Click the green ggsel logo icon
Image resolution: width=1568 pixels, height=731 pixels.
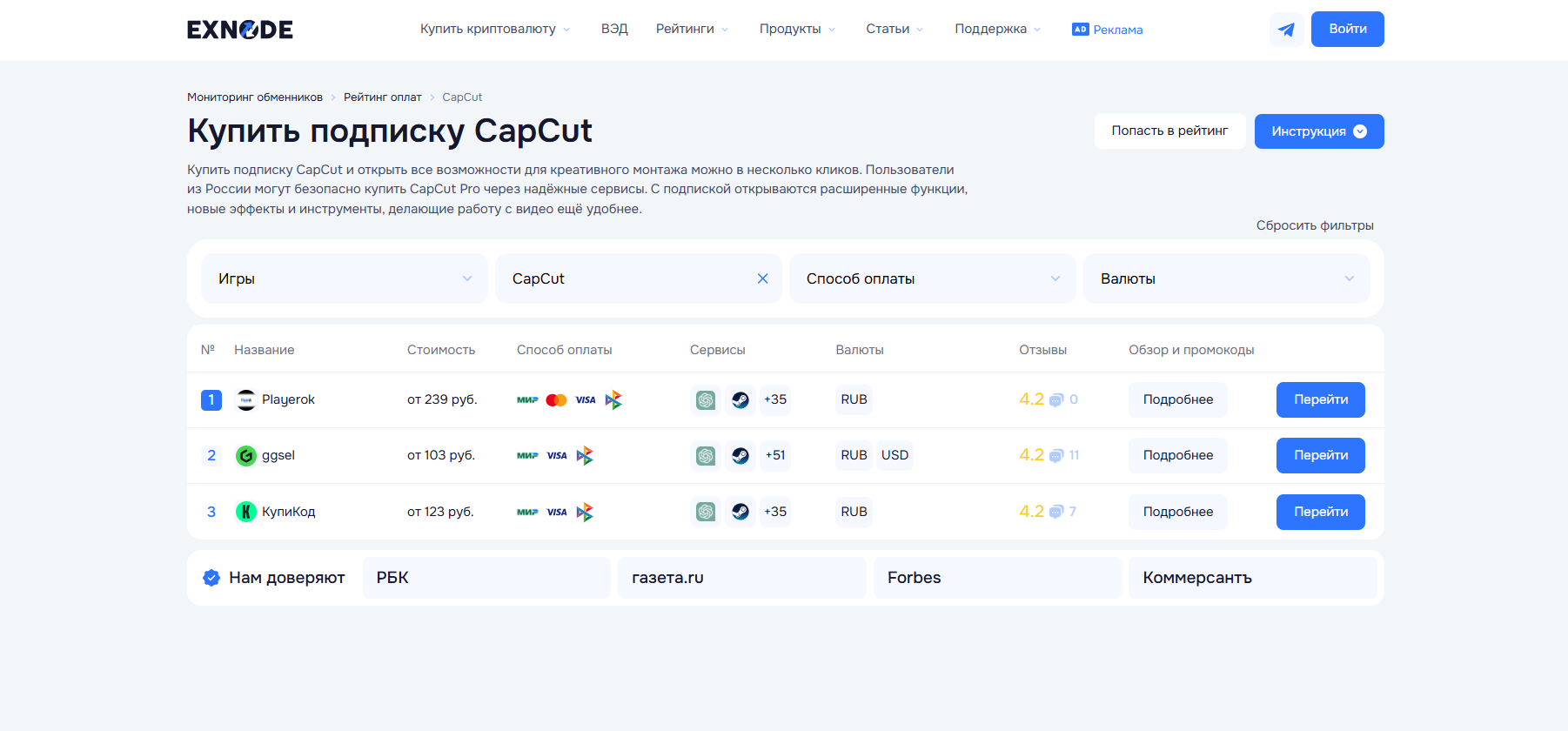click(x=246, y=455)
